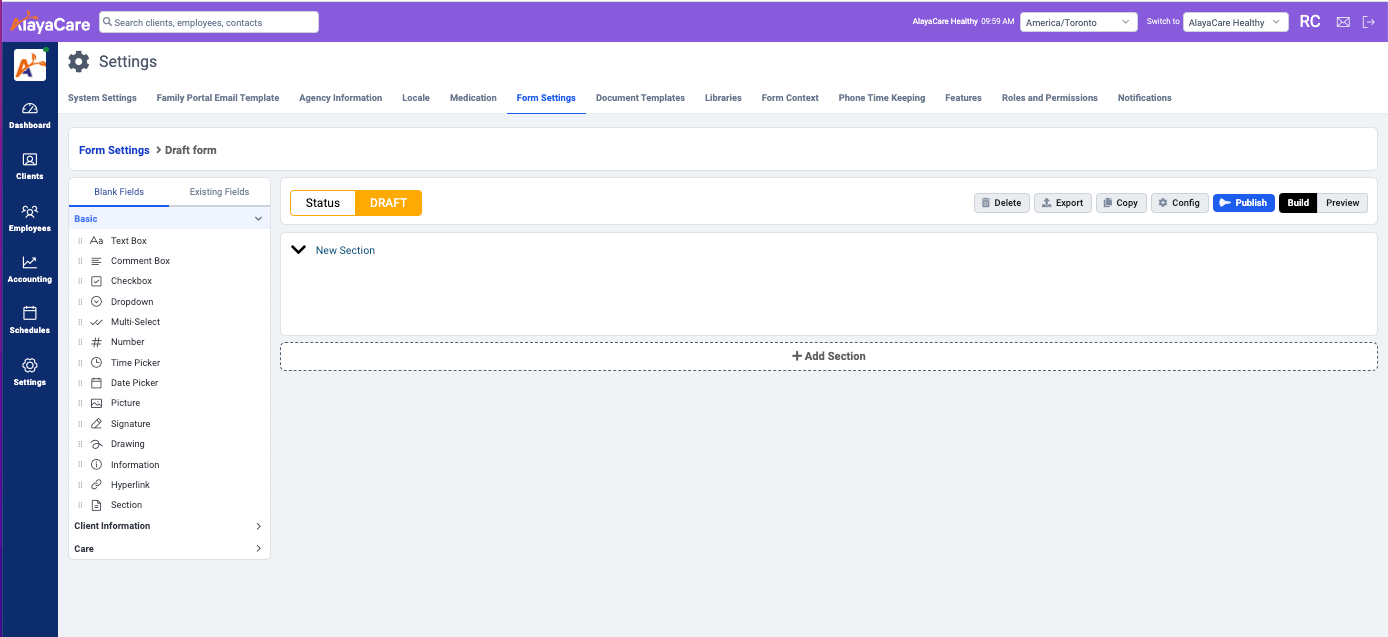Click the Hyperlink chain icon
The width and height of the screenshot is (1388, 637).
click(x=96, y=485)
